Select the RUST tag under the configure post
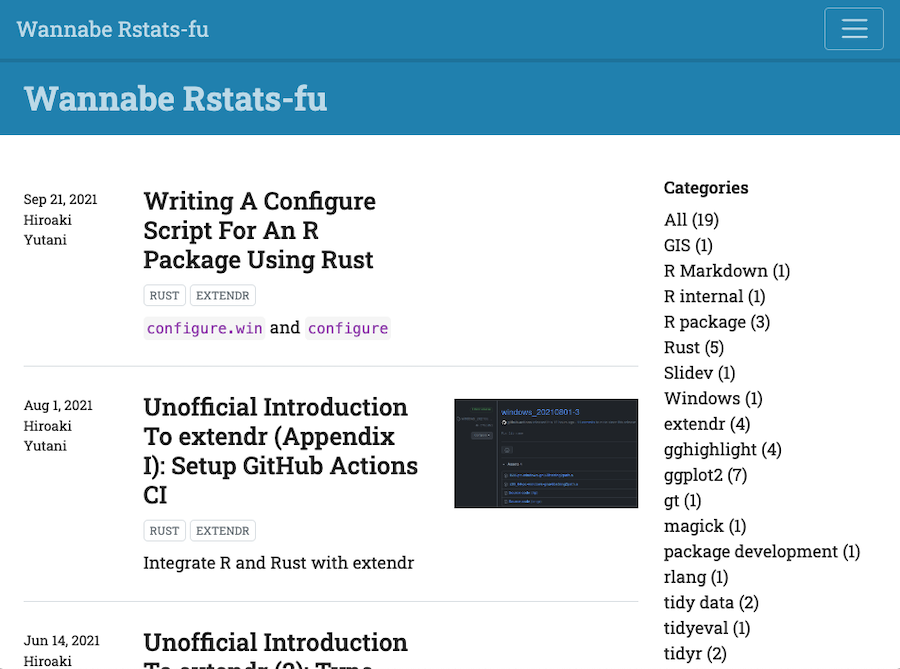This screenshot has height=669, width=900. (x=164, y=296)
